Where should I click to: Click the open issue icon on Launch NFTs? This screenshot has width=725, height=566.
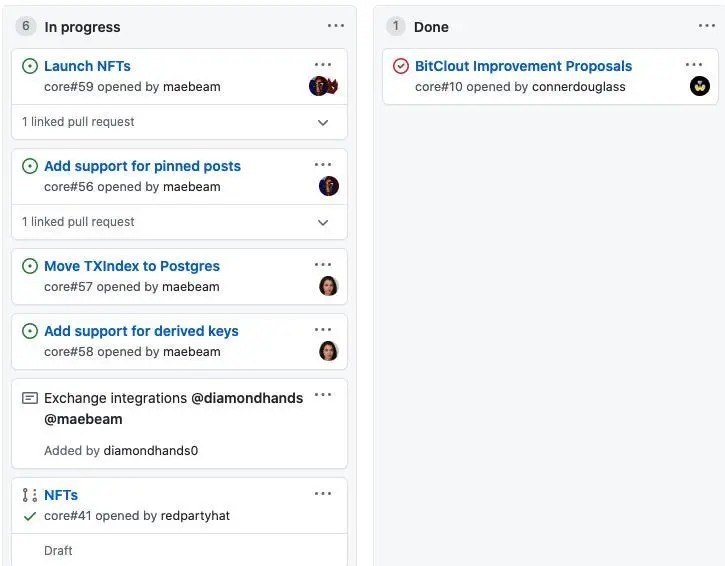tap(30, 66)
